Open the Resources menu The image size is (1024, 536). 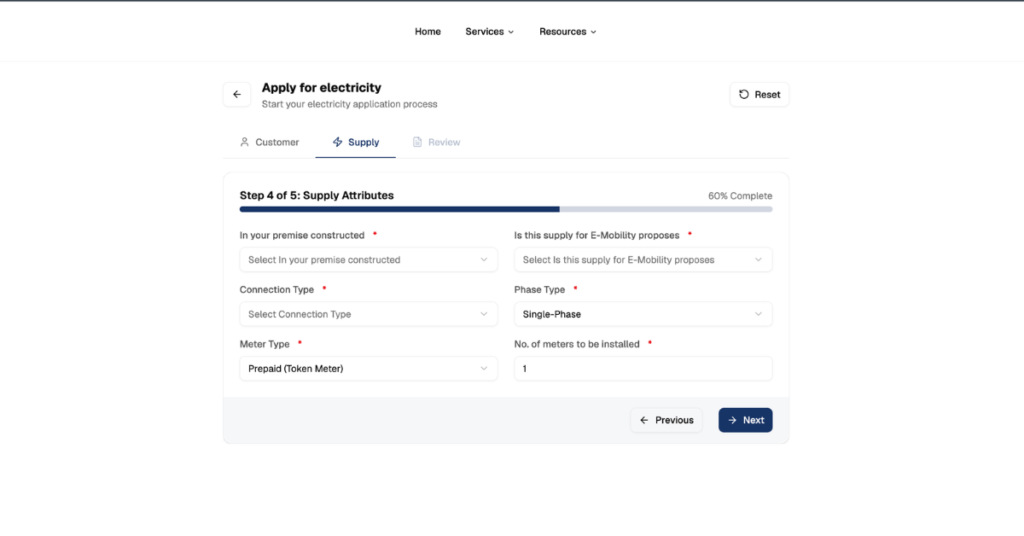[x=568, y=31]
